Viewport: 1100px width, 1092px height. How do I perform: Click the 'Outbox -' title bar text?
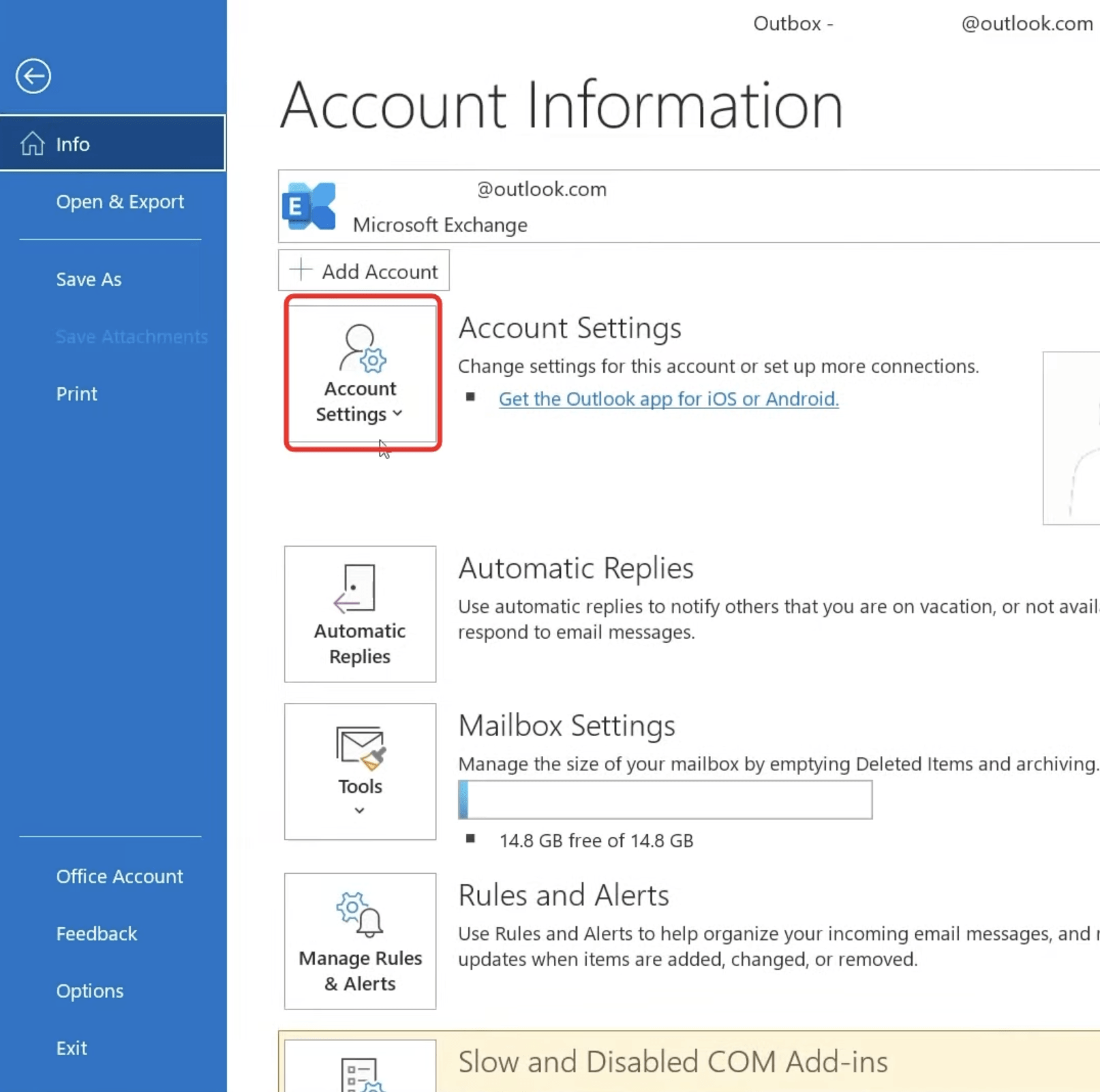pos(793,24)
